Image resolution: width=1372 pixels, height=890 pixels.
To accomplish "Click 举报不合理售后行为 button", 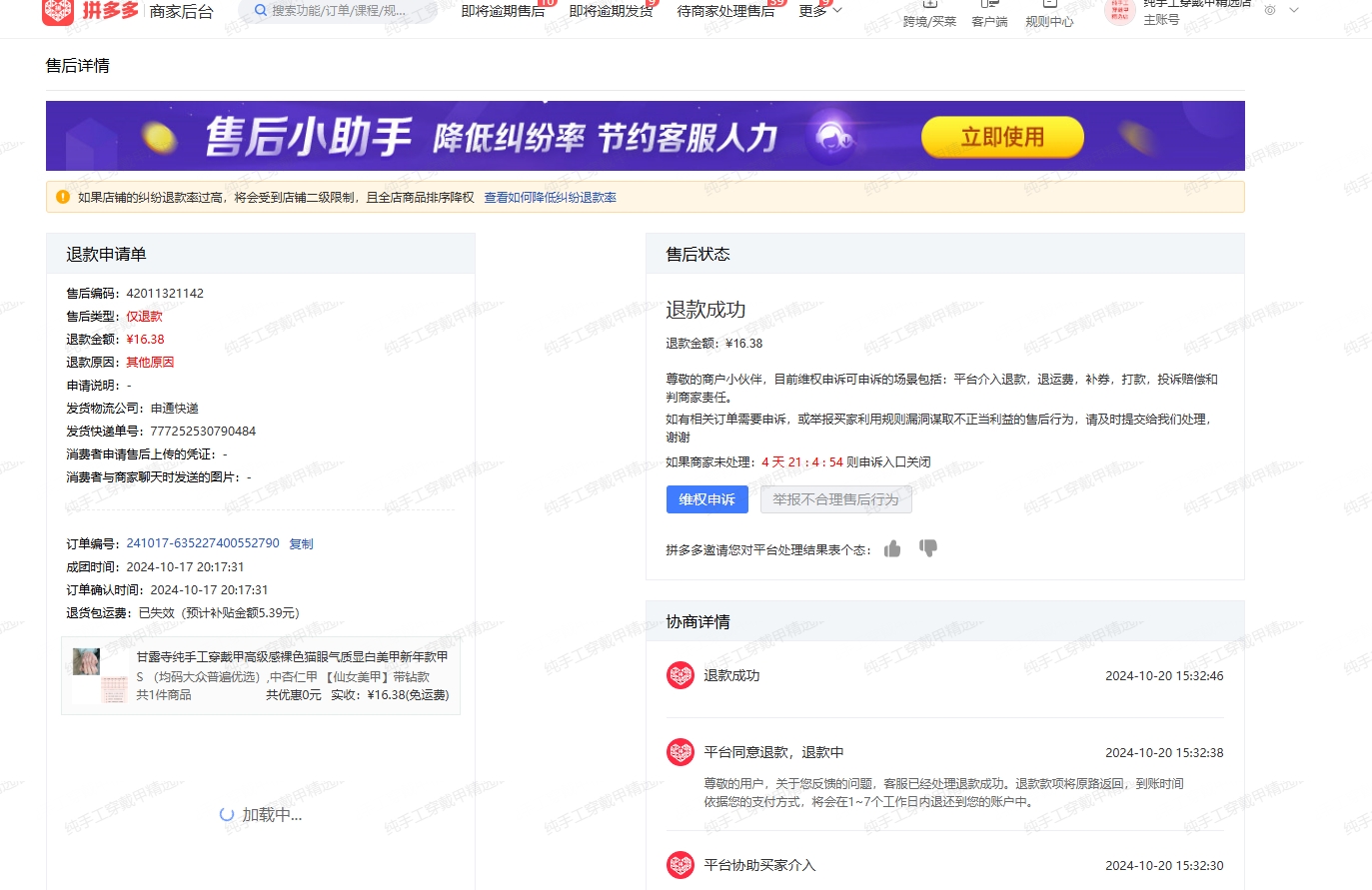I will (835, 499).
